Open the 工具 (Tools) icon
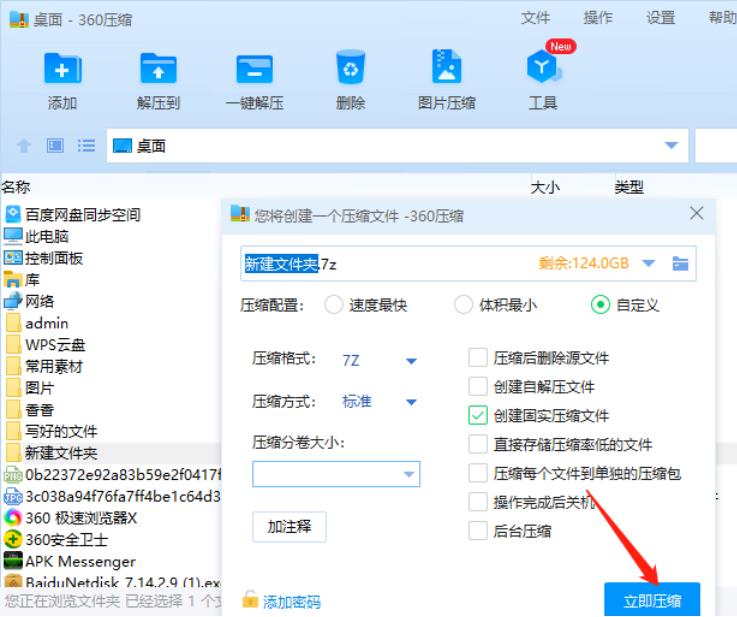 point(543,68)
